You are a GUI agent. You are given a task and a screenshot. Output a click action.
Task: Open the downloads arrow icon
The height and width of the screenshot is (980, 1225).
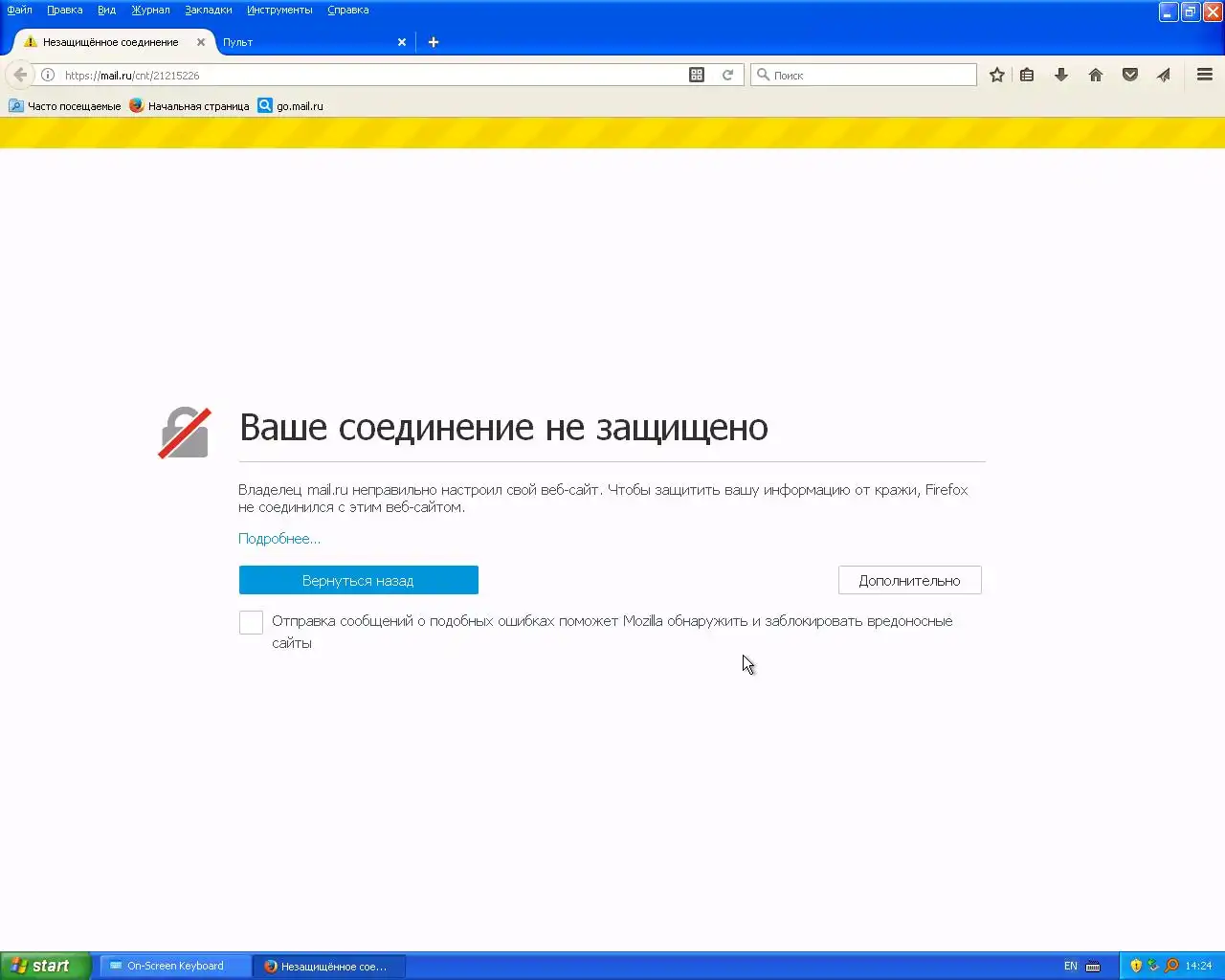click(1061, 75)
